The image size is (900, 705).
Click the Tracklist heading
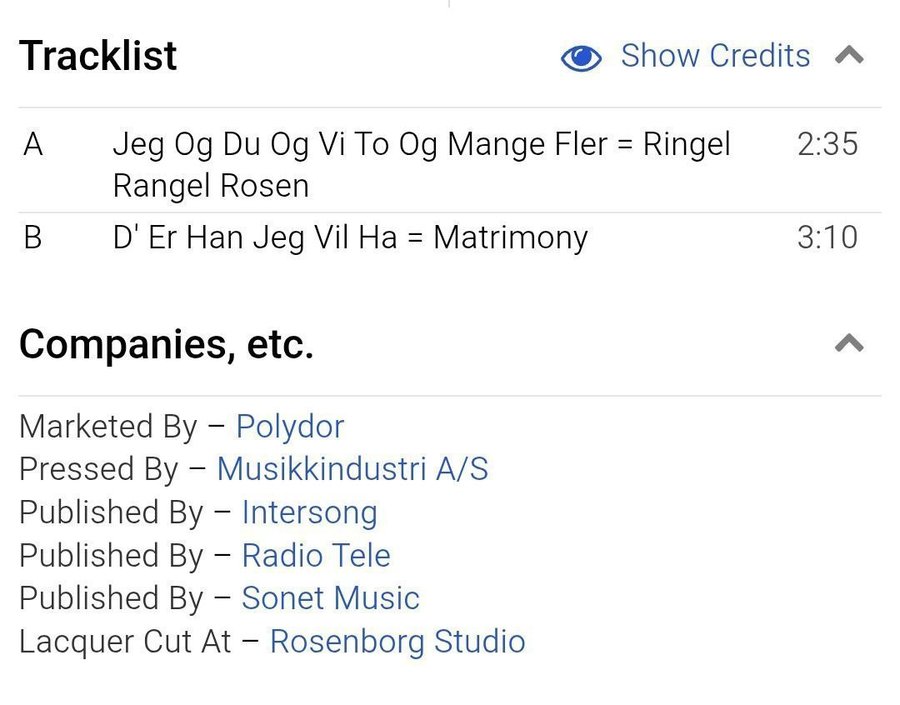pyautogui.click(x=98, y=56)
